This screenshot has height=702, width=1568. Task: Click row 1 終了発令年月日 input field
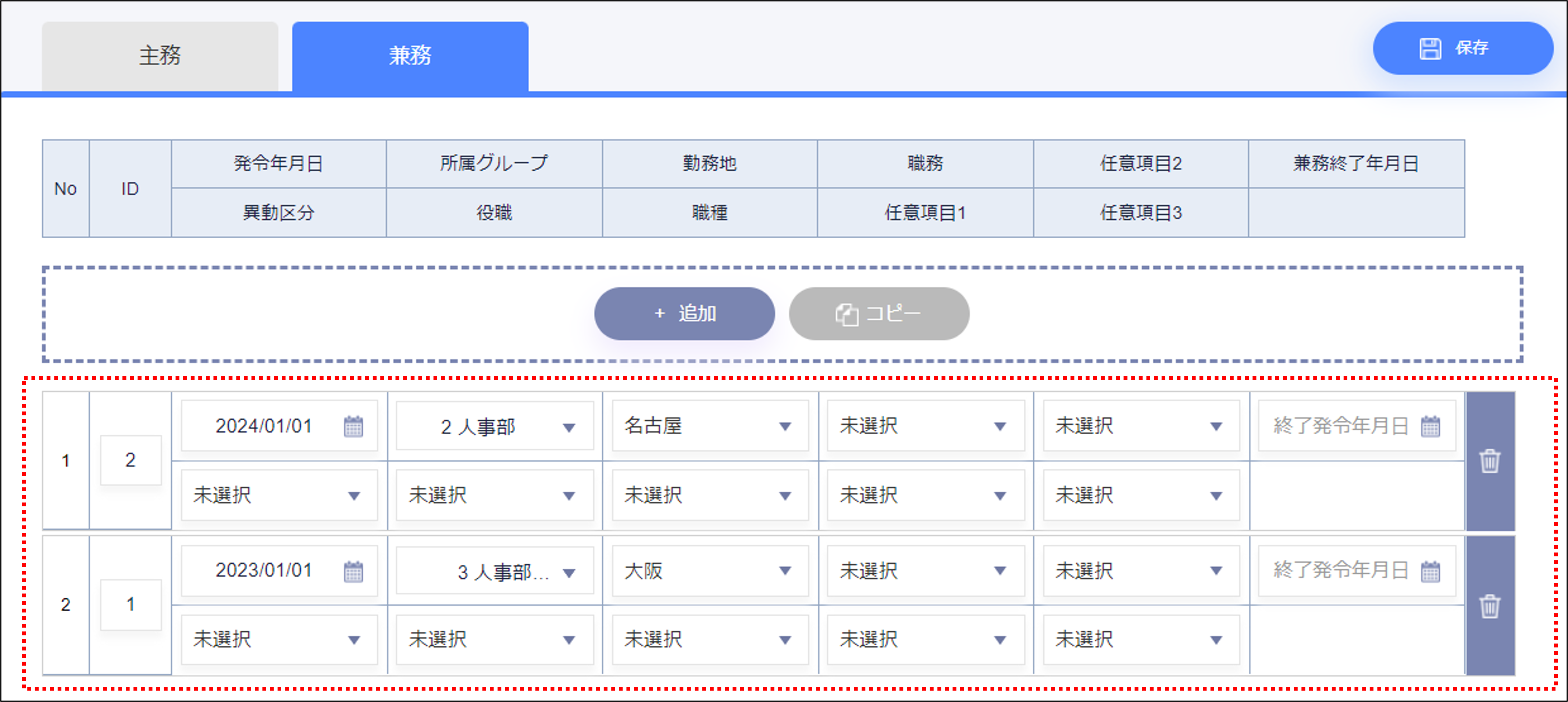(x=1339, y=426)
